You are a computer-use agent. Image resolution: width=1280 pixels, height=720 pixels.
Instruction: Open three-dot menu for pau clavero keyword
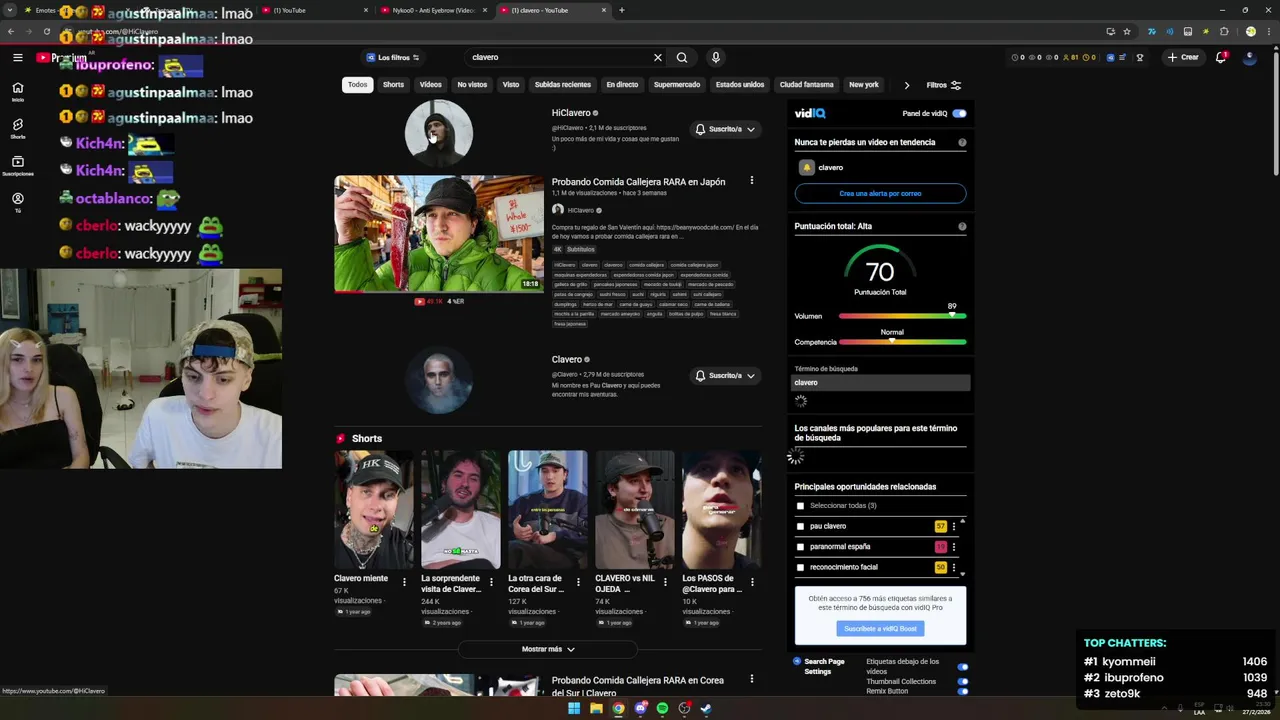pyautogui.click(x=953, y=526)
